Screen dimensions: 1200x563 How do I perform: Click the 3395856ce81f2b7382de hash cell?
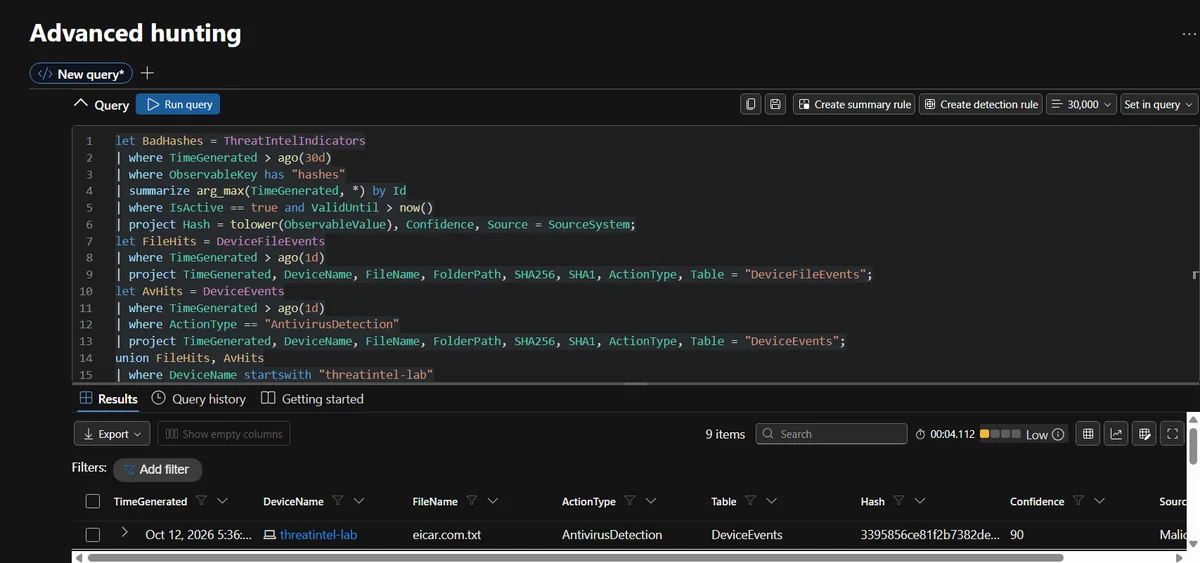930,535
